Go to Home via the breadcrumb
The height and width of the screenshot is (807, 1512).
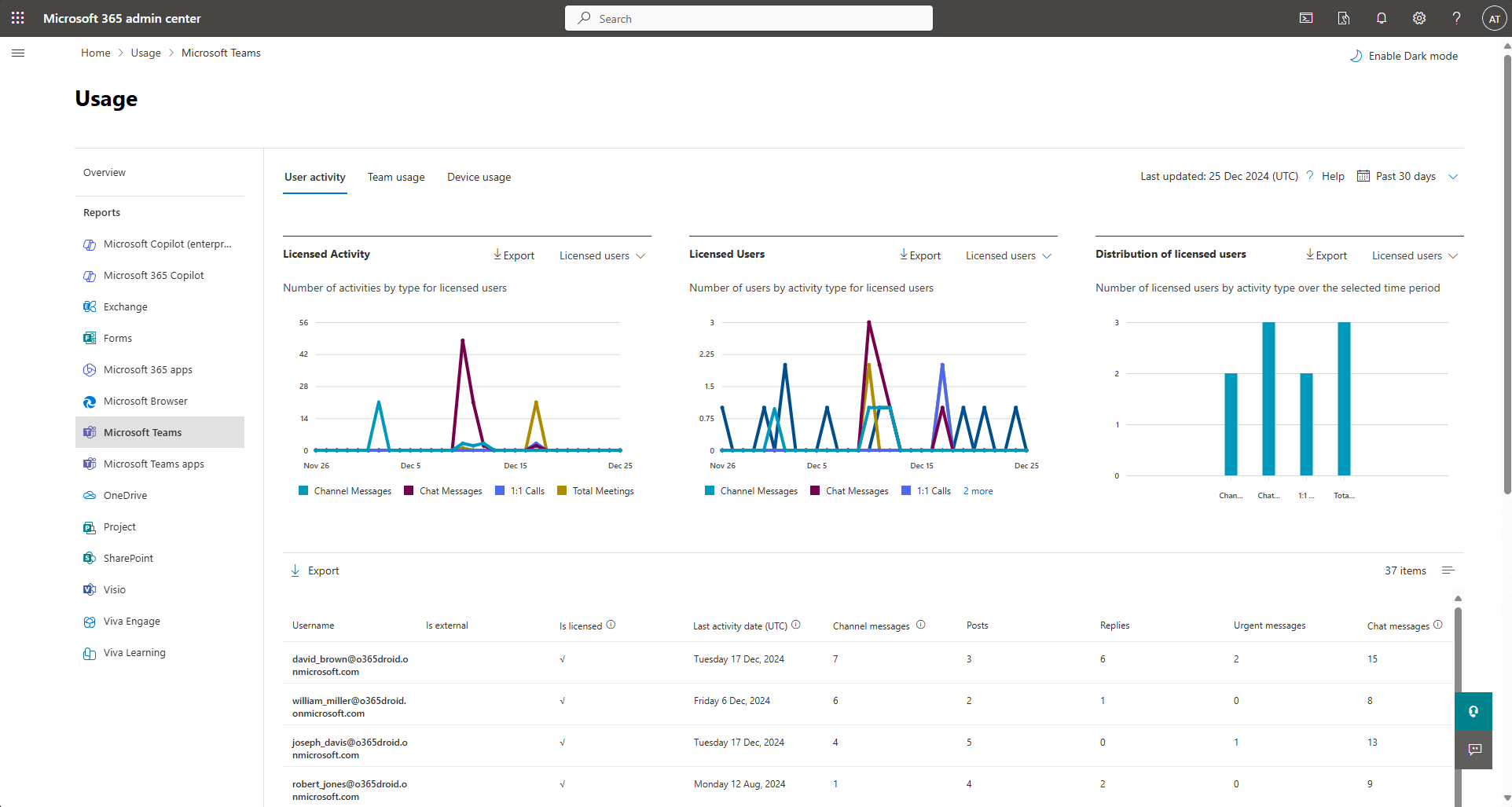(95, 53)
